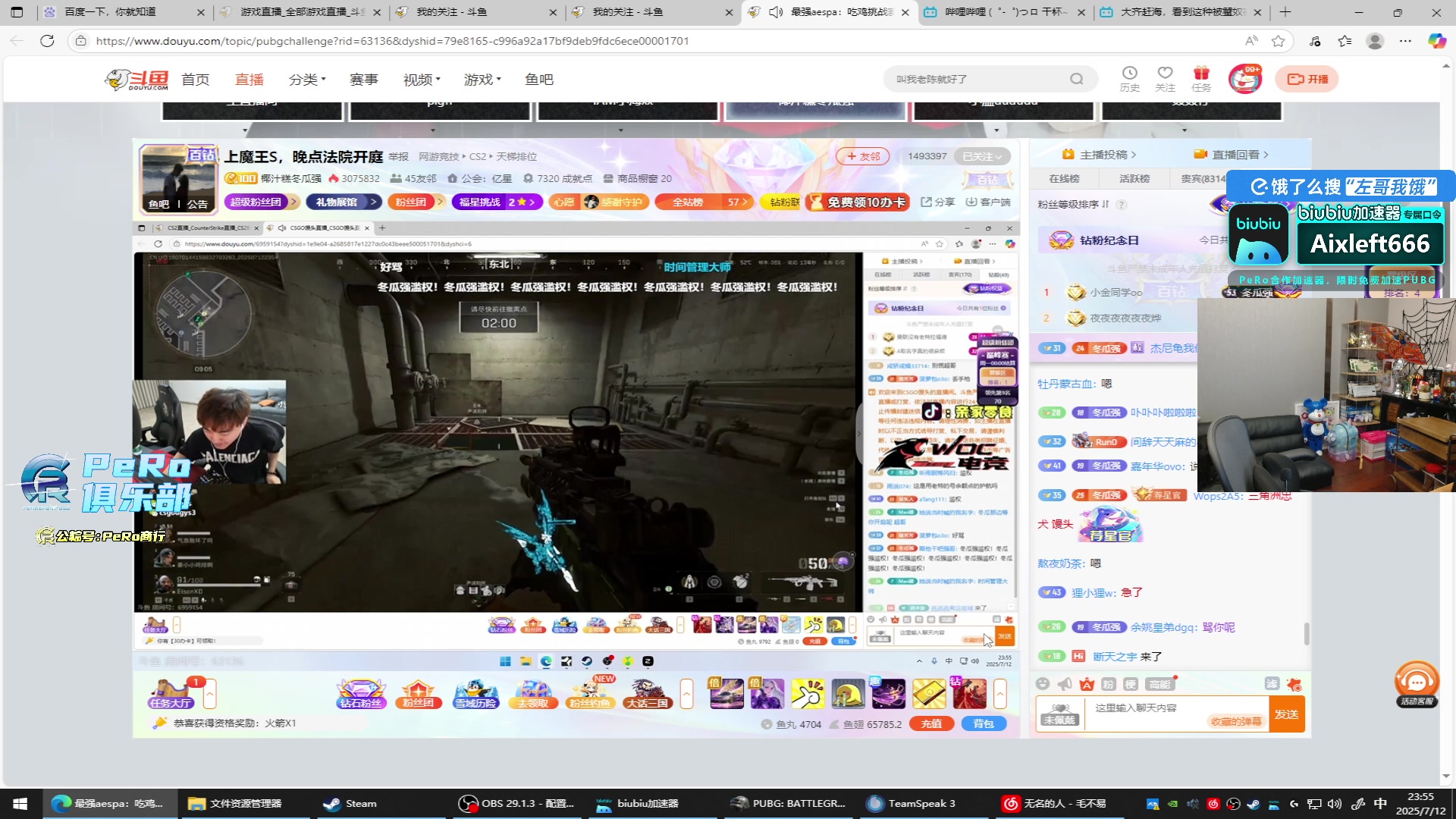
Task: Click the chat panel scrollbar thumb
Action: tap(1306, 633)
